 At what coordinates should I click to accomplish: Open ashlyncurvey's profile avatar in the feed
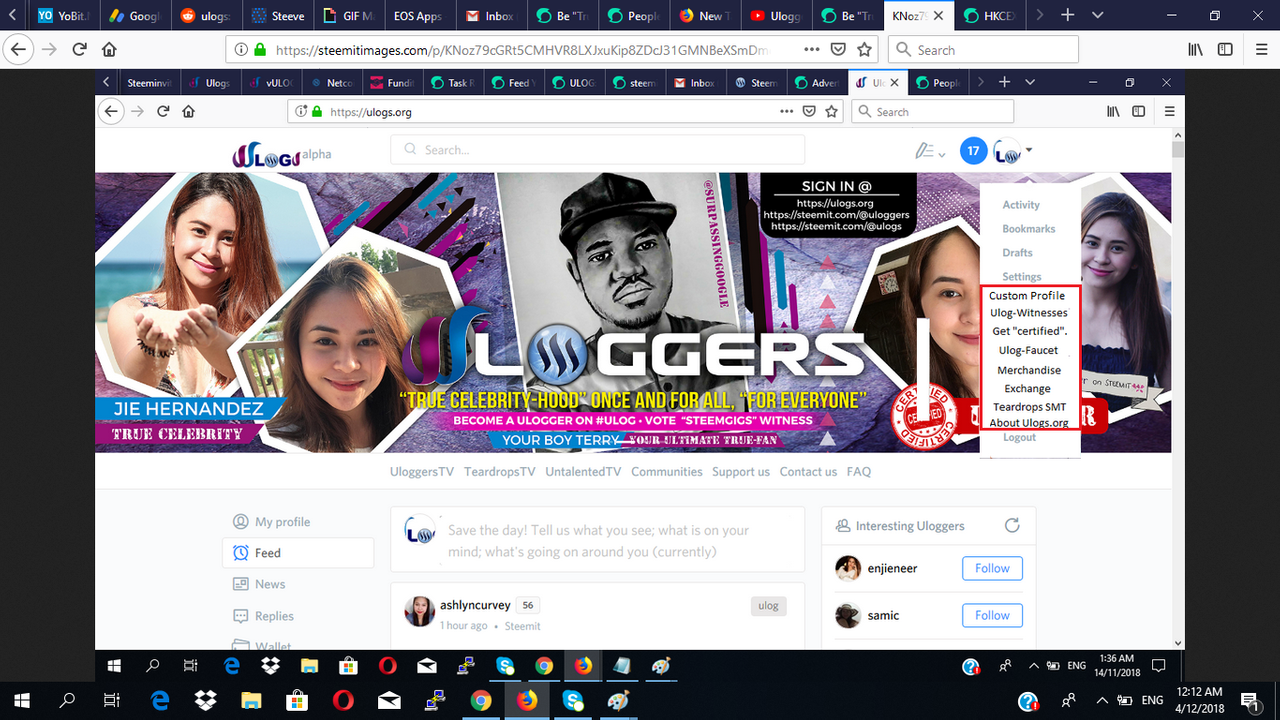coord(420,611)
